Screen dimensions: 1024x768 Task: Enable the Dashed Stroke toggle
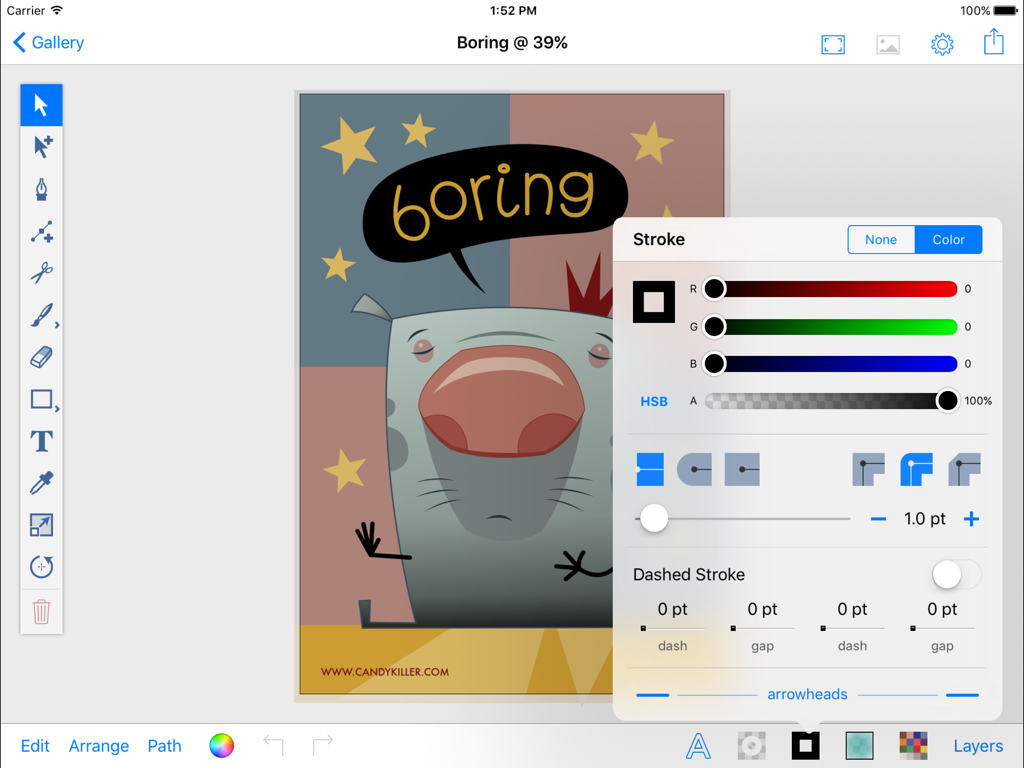(x=956, y=574)
